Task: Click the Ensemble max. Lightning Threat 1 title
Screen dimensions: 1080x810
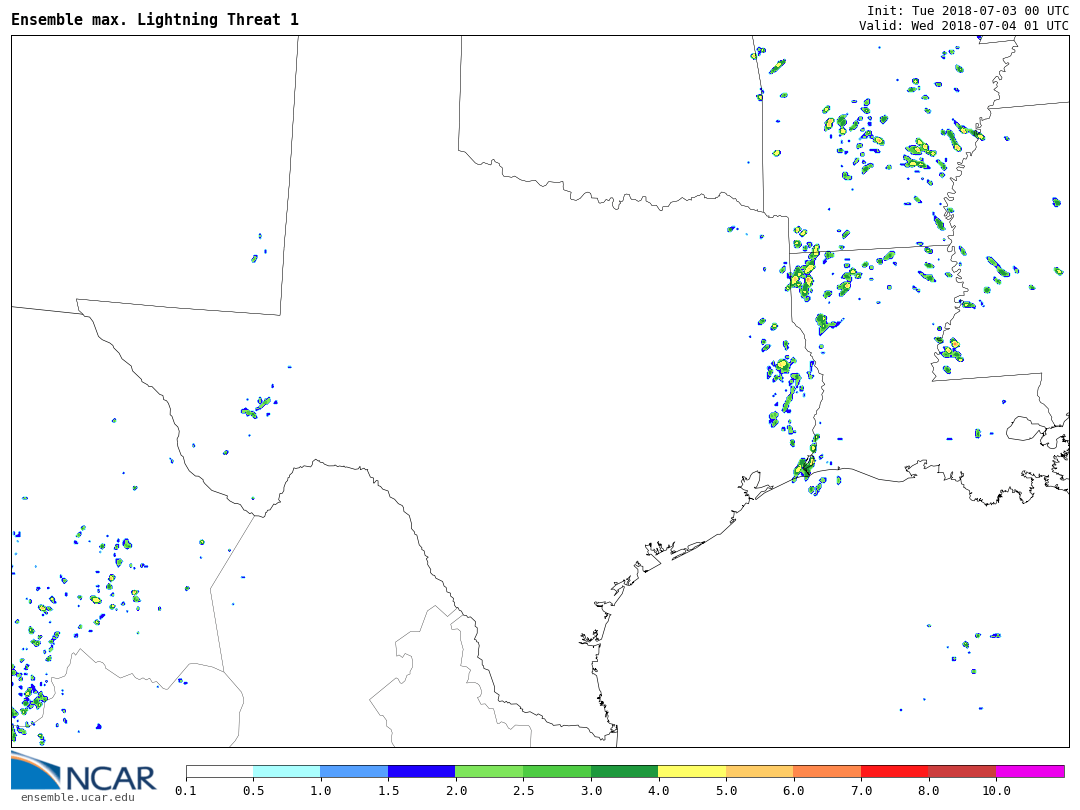Action: pyautogui.click(x=155, y=19)
